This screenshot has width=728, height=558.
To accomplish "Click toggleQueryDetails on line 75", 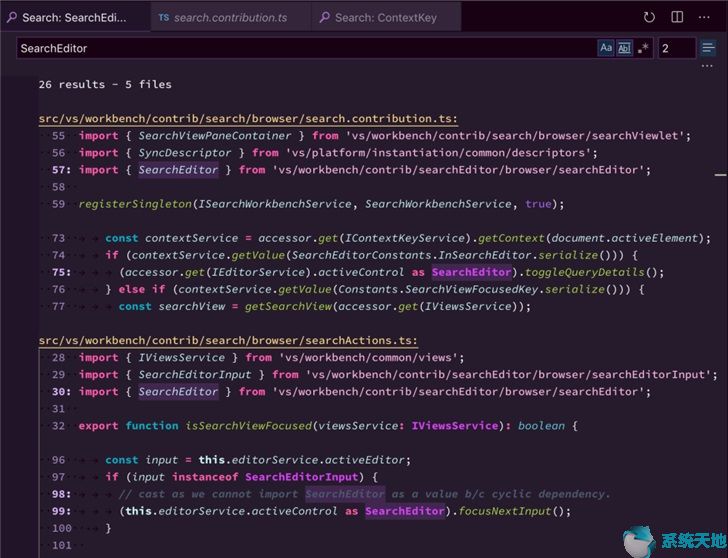I will (585, 272).
